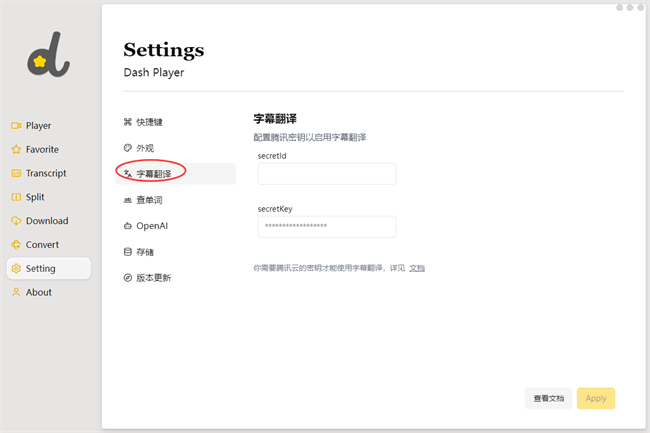Click the Download cloud icon
This screenshot has width=650, height=433.
pos(16,221)
